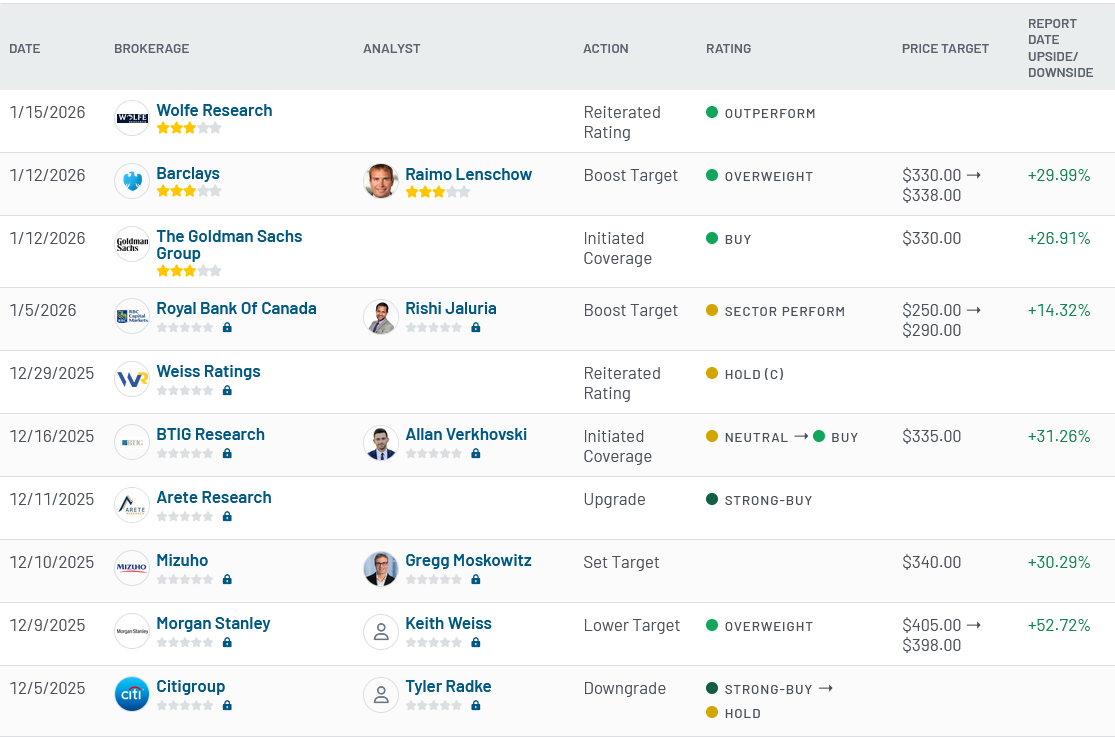Image resolution: width=1115 pixels, height=737 pixels.
Task: Click the lock icon under Arete Research
Action: click(x=227, y=516)
